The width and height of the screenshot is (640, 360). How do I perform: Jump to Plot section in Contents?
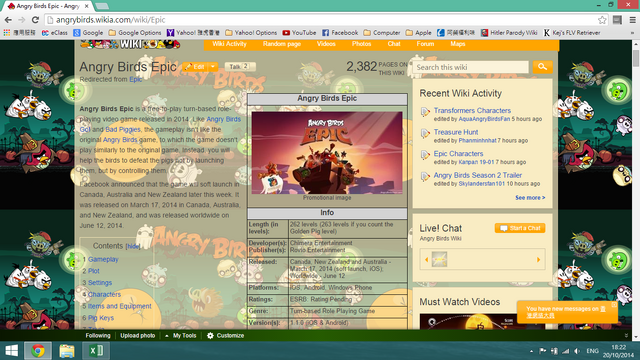[x=93, y=271]
